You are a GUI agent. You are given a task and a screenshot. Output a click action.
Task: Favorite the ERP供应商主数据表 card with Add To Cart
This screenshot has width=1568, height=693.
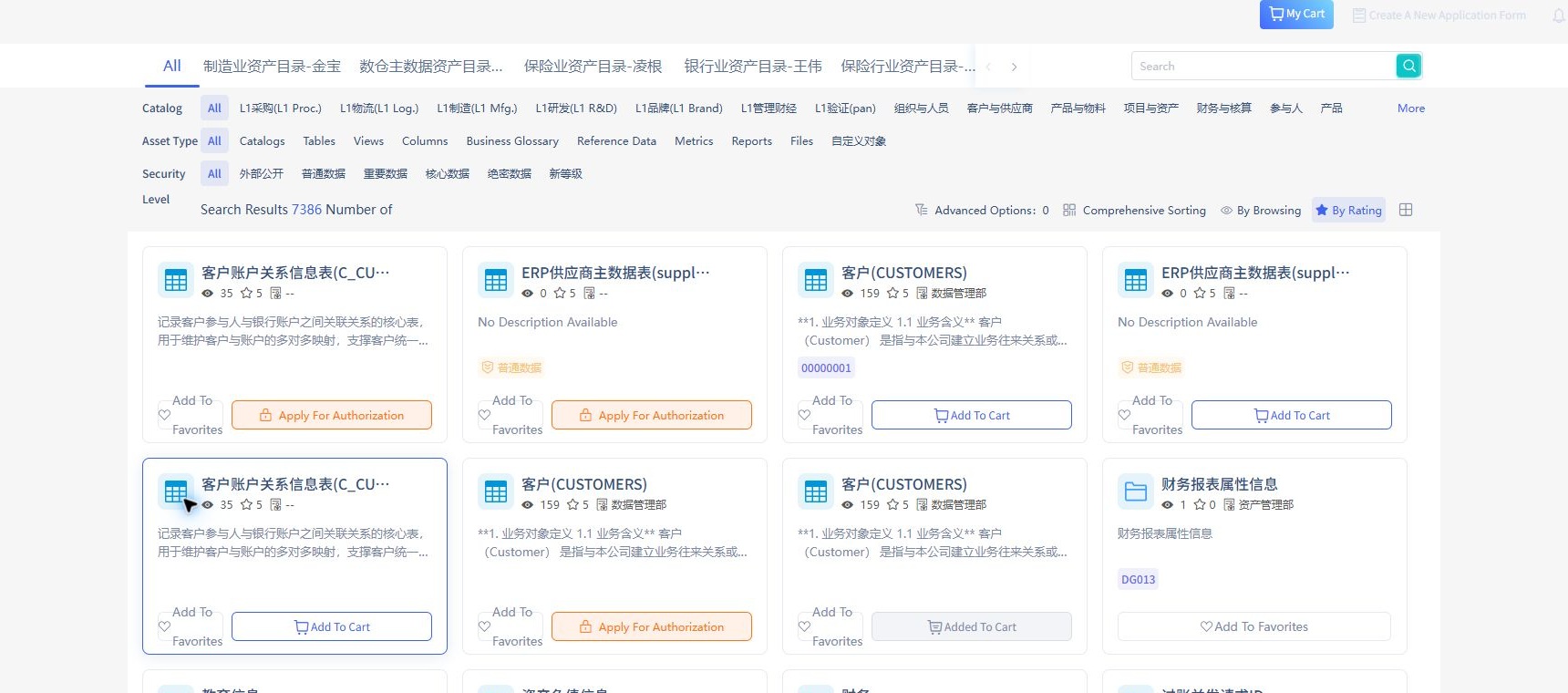(x=1150, y=415)
